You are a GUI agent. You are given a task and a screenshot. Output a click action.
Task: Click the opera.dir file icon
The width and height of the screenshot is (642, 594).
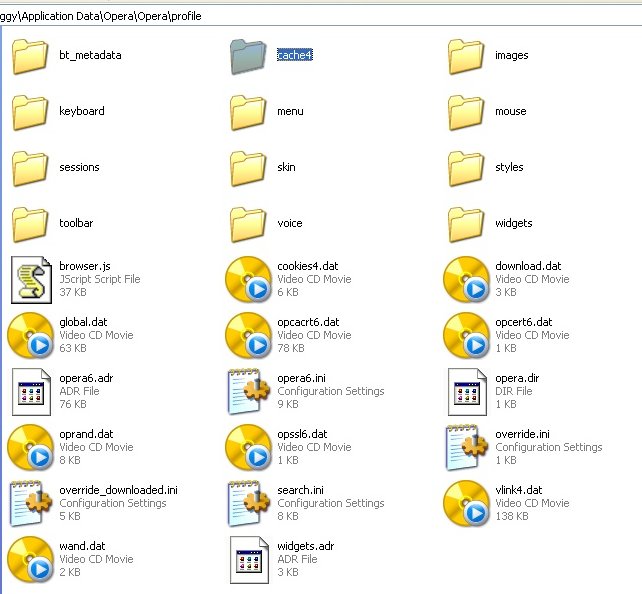[466, 391]
